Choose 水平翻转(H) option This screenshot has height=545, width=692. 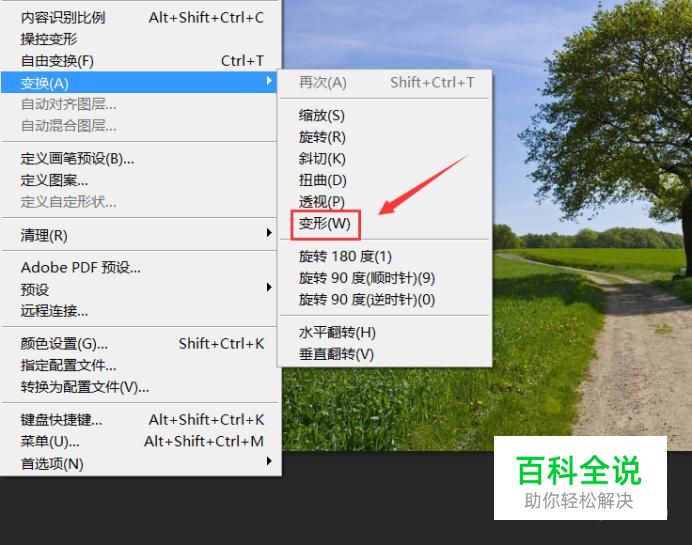pos(385,332)
